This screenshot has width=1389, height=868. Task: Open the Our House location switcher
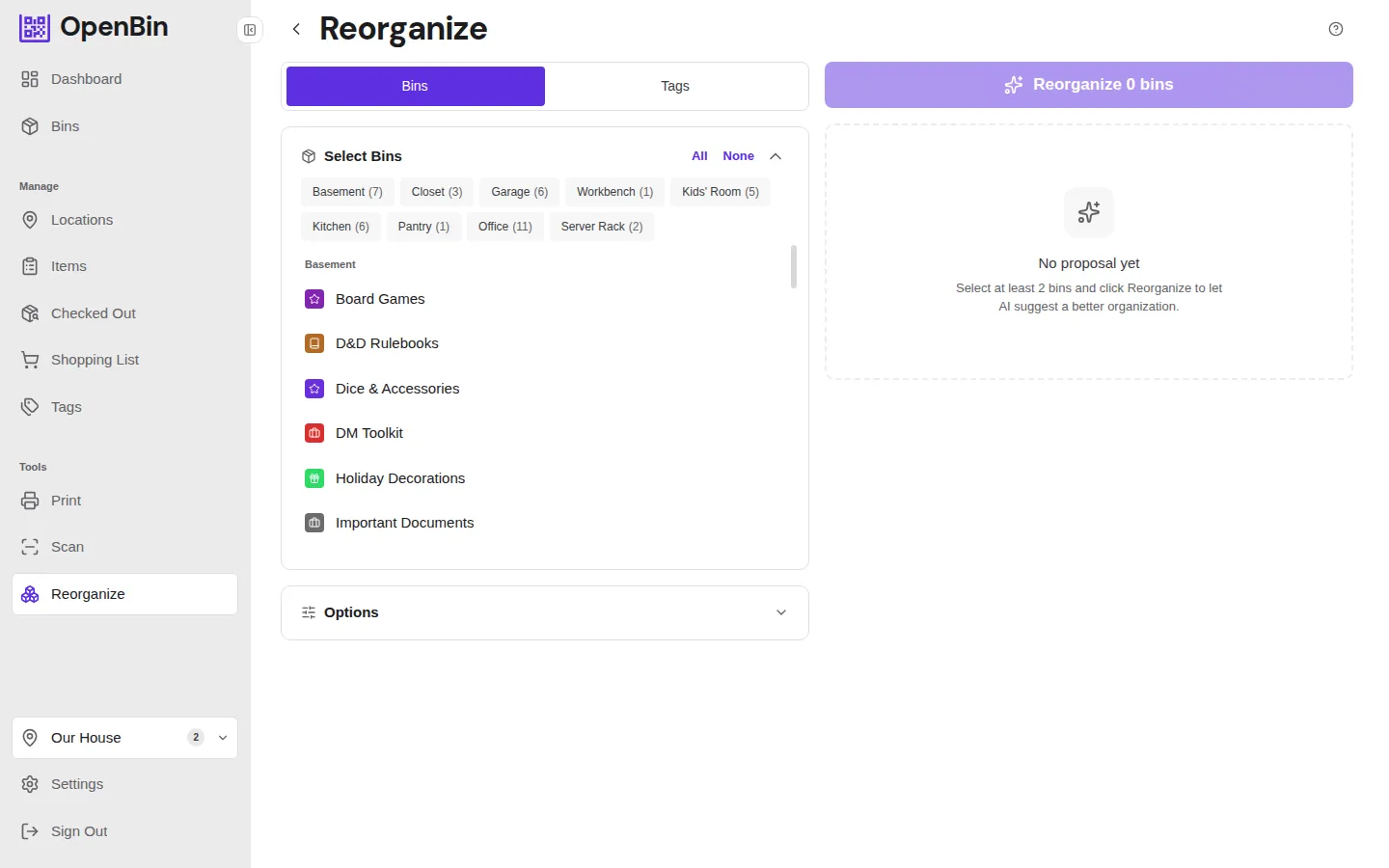[125, 738]
